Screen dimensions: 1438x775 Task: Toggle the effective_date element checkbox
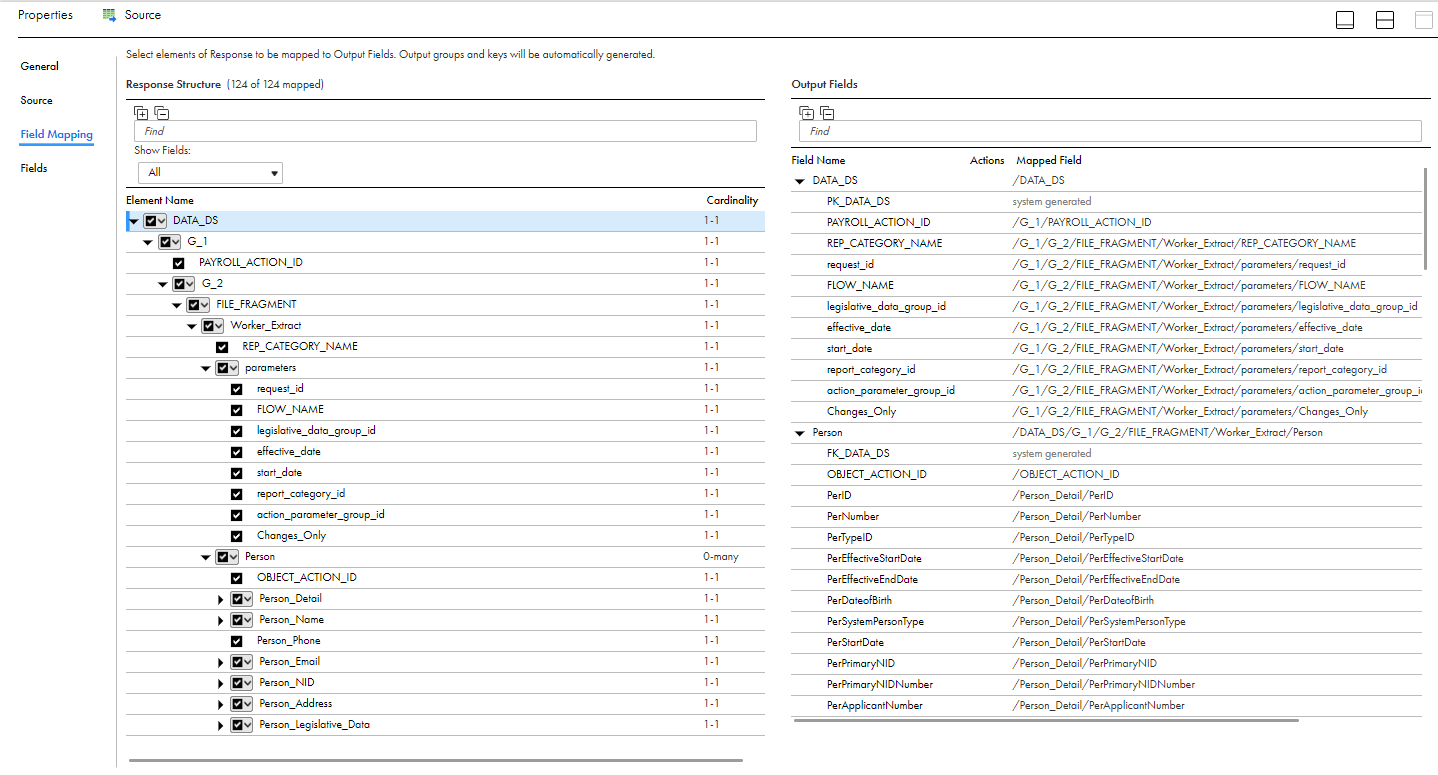tap(237, 452)
